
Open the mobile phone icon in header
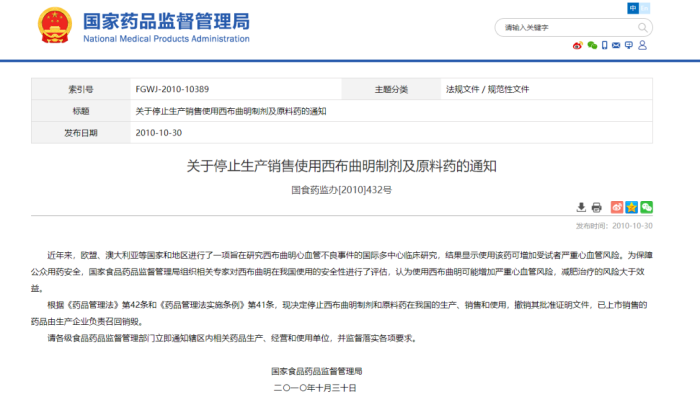604,45
